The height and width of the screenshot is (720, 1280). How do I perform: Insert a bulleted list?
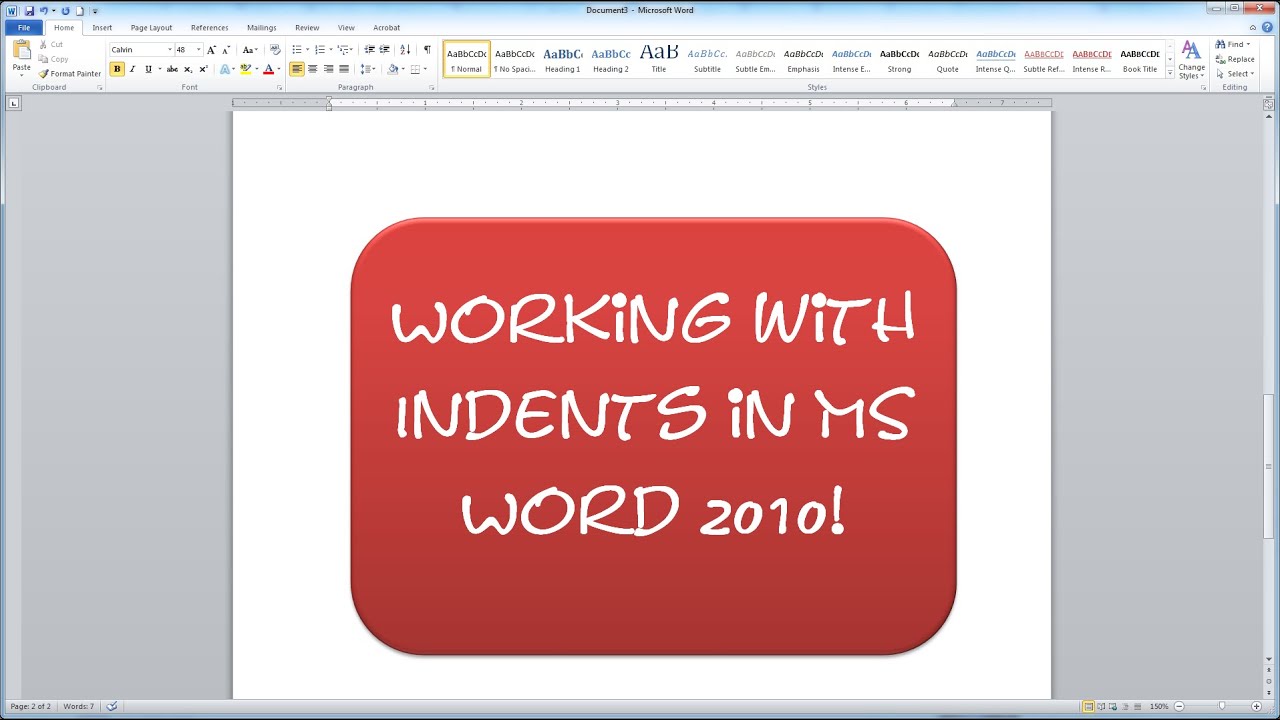coord(299,49)
